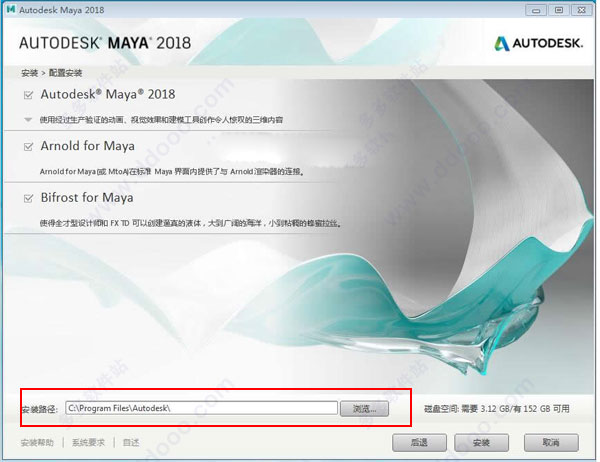Expand the Autodesk Maya 2018 details arrow
Viewport: 600px width, 462px height.
click(28, 120)
